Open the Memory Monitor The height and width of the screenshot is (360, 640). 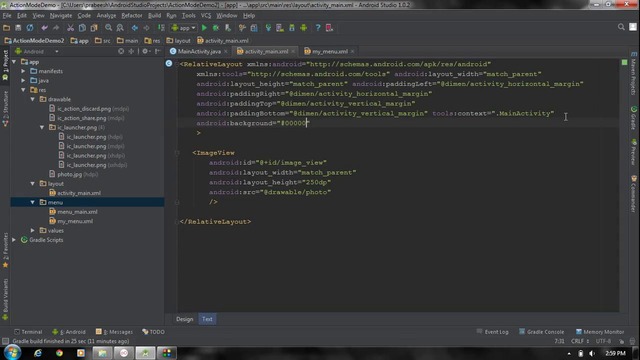pos(600,332)
